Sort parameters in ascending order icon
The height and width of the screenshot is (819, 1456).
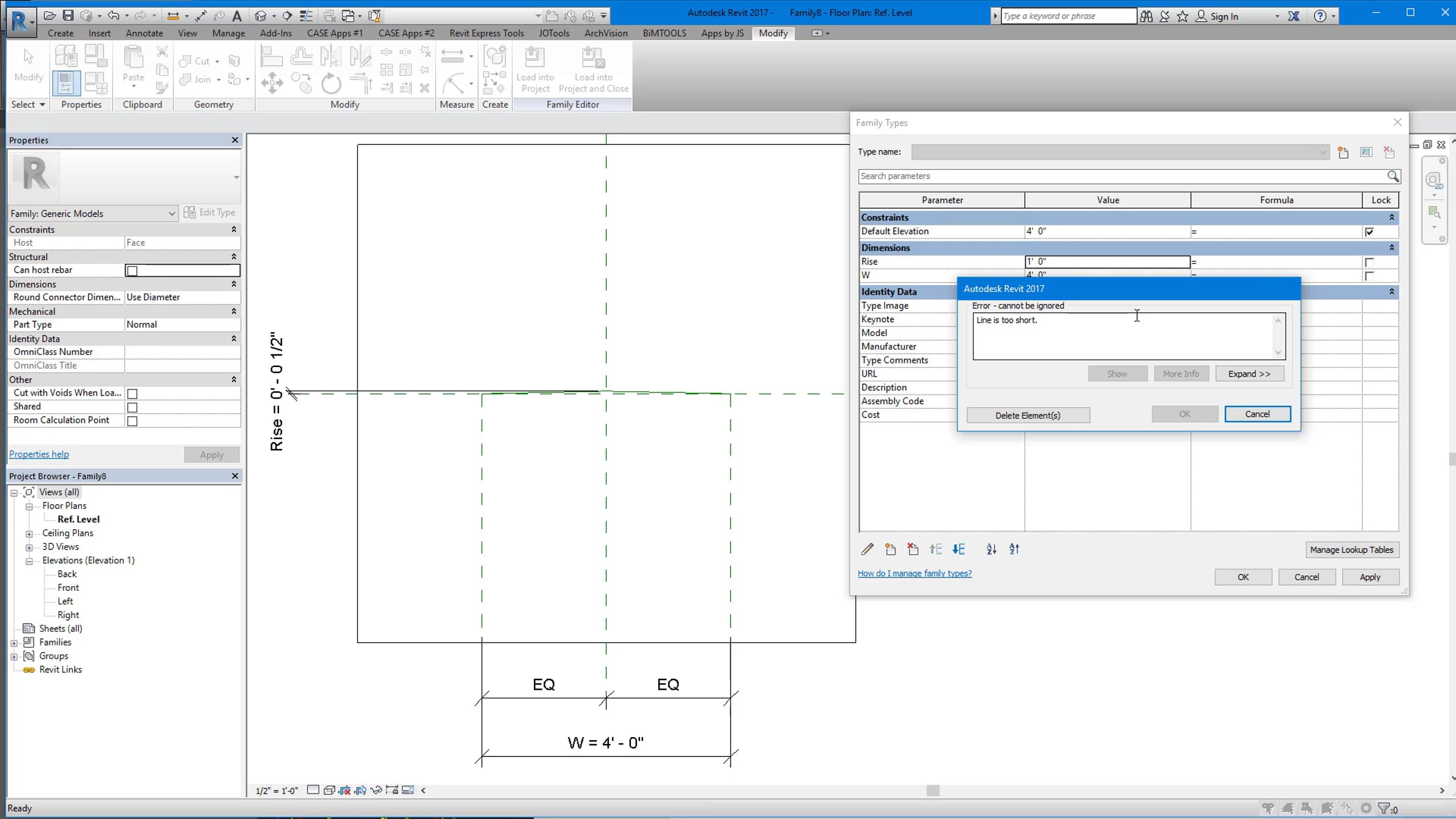coord(991,549)
